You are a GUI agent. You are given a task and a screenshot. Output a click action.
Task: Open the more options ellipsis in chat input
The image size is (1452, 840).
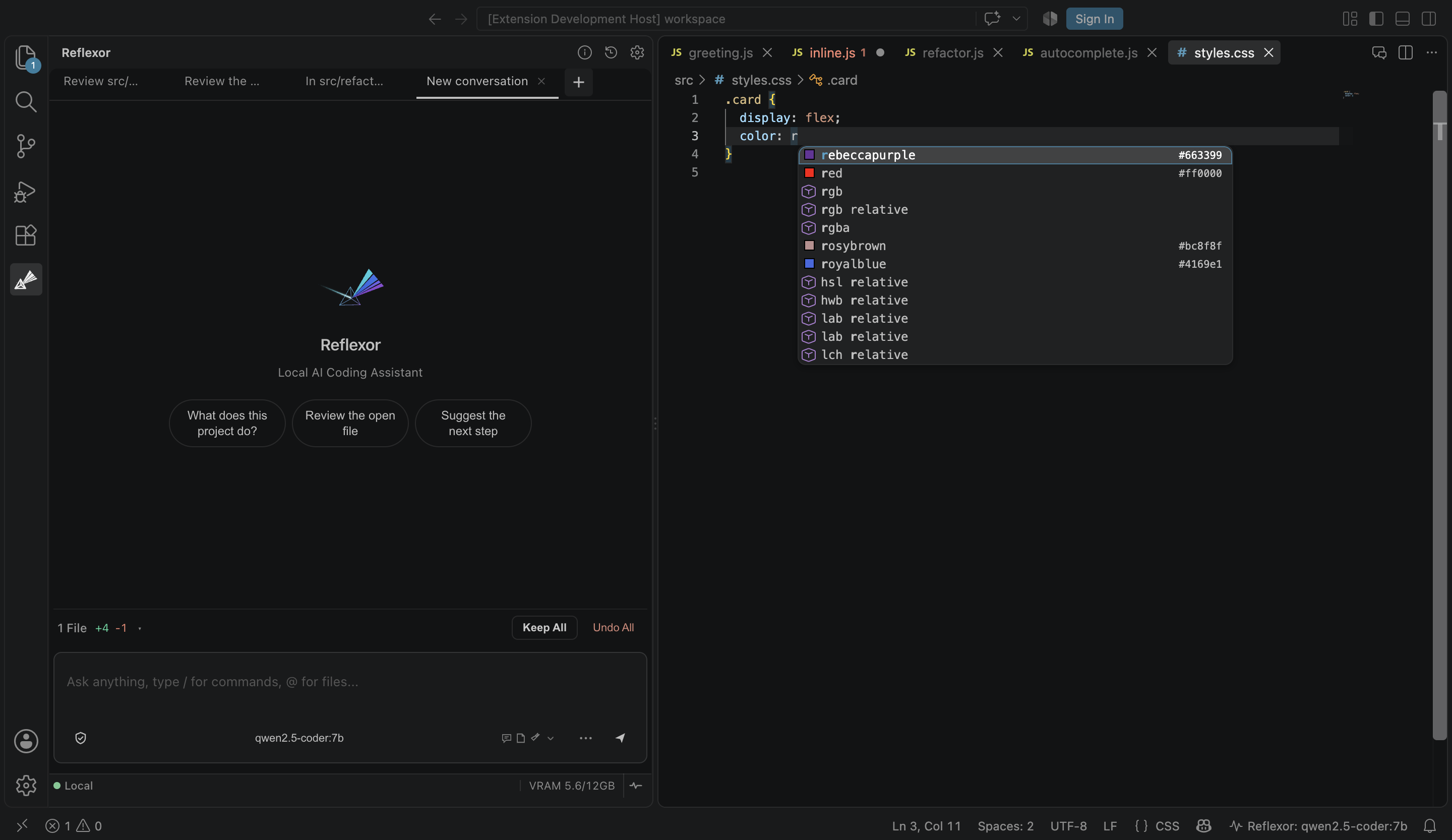585,738
